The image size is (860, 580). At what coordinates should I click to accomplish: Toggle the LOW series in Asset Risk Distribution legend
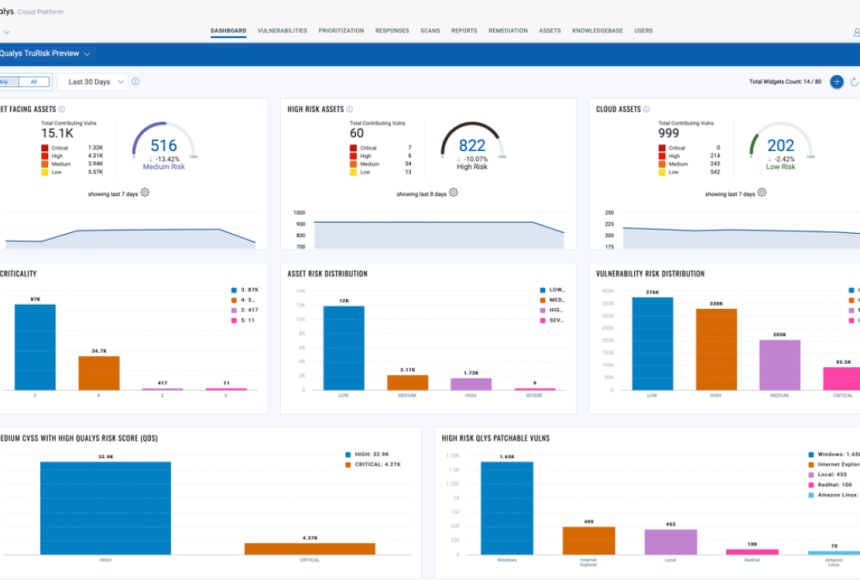click(x=542, y=290)
